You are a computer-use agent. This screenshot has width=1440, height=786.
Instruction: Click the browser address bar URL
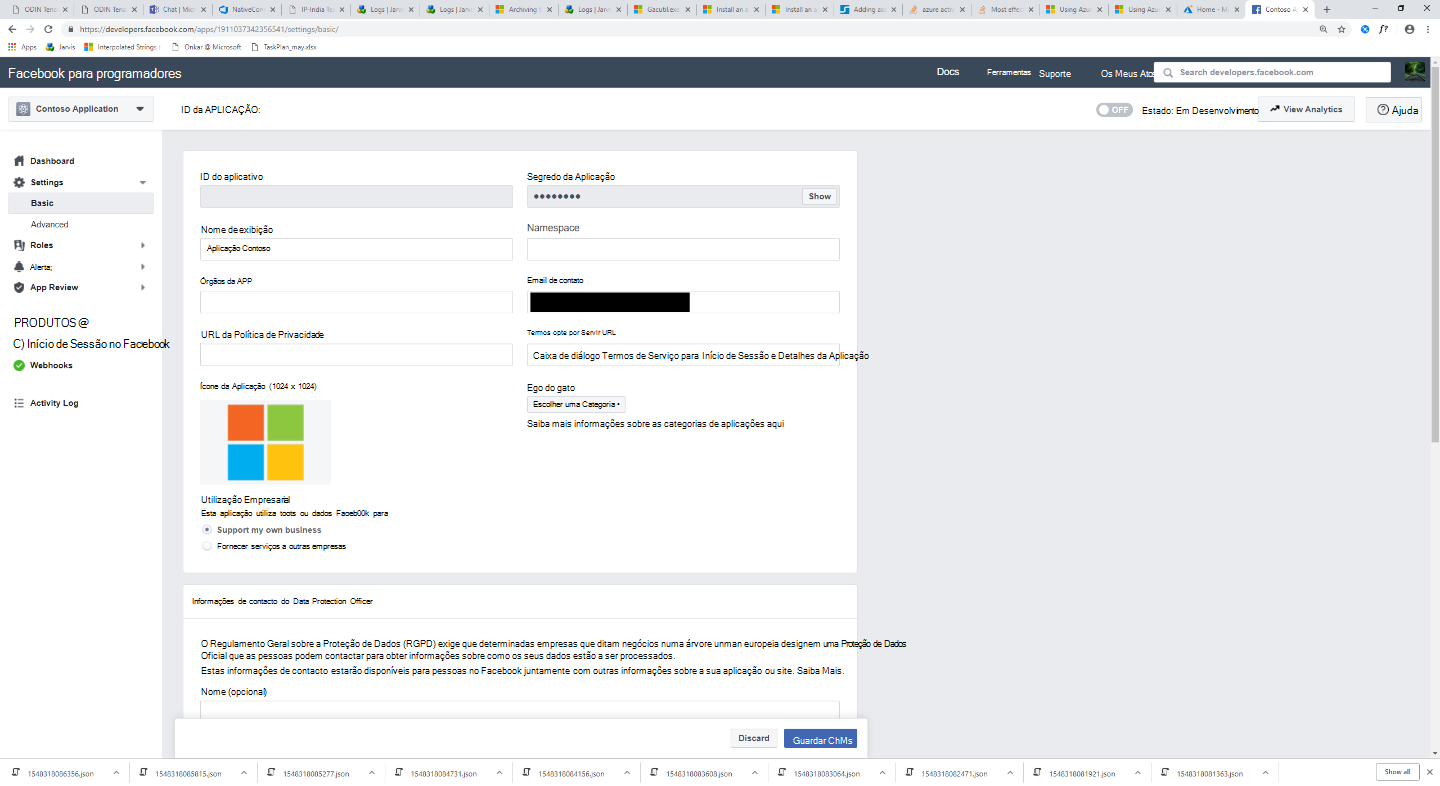(208, 29)
